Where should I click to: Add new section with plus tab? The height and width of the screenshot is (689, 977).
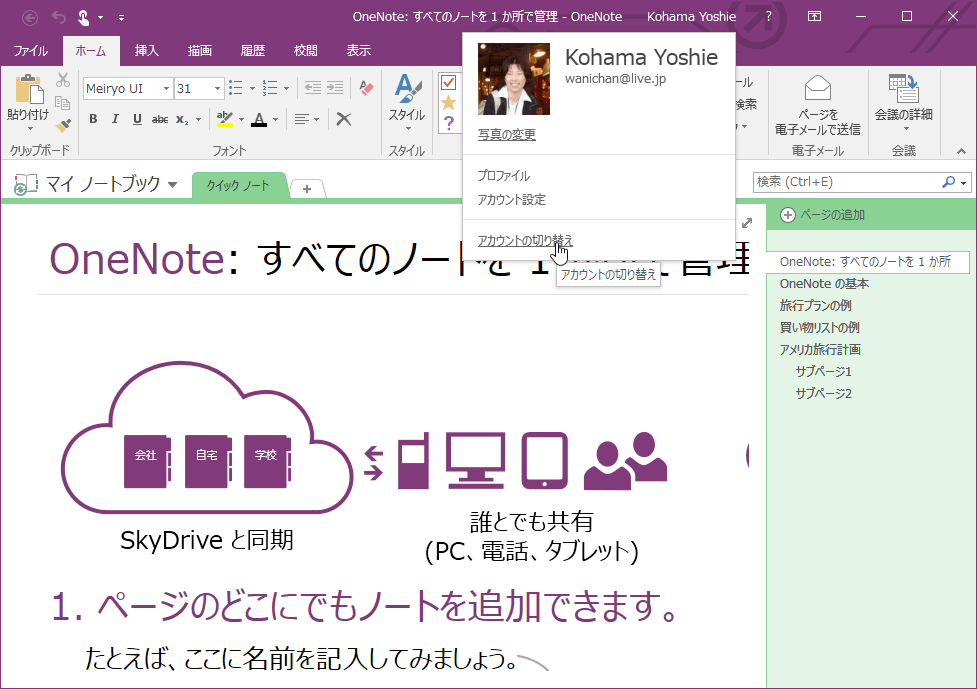pyautogui.click(x=307, y=189)
